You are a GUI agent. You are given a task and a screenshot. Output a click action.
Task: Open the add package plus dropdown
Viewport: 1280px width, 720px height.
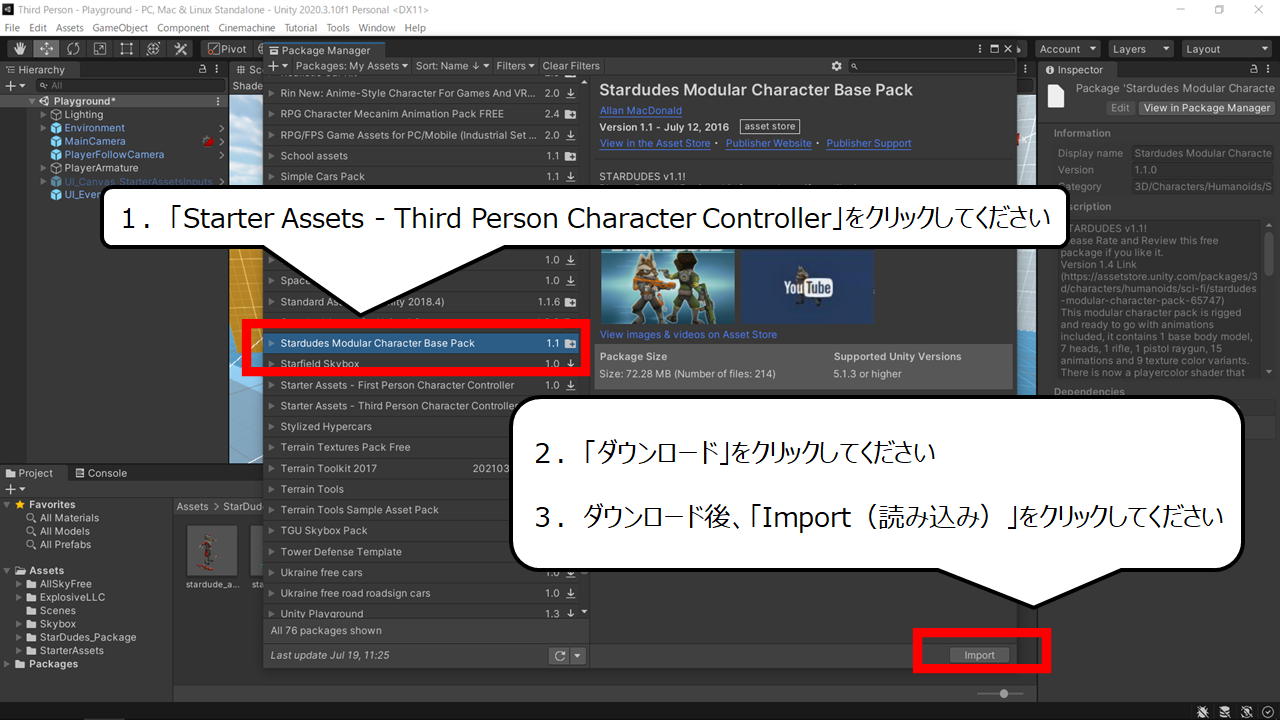pyautogui.click(x=278, y=66)
